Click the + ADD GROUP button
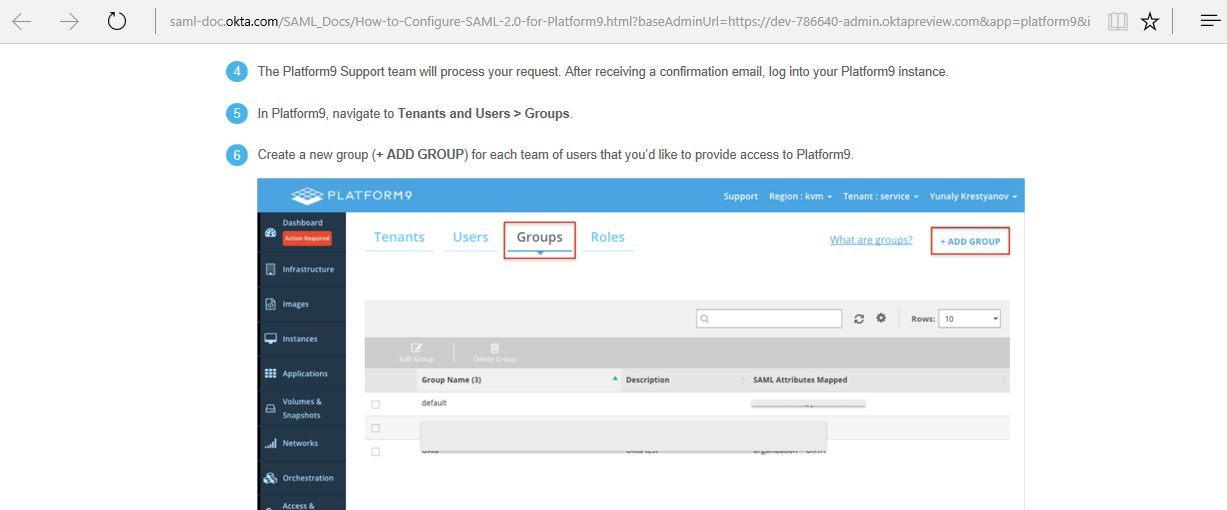This screenshot has width=1227, height=510. click(x=970, y=241)
